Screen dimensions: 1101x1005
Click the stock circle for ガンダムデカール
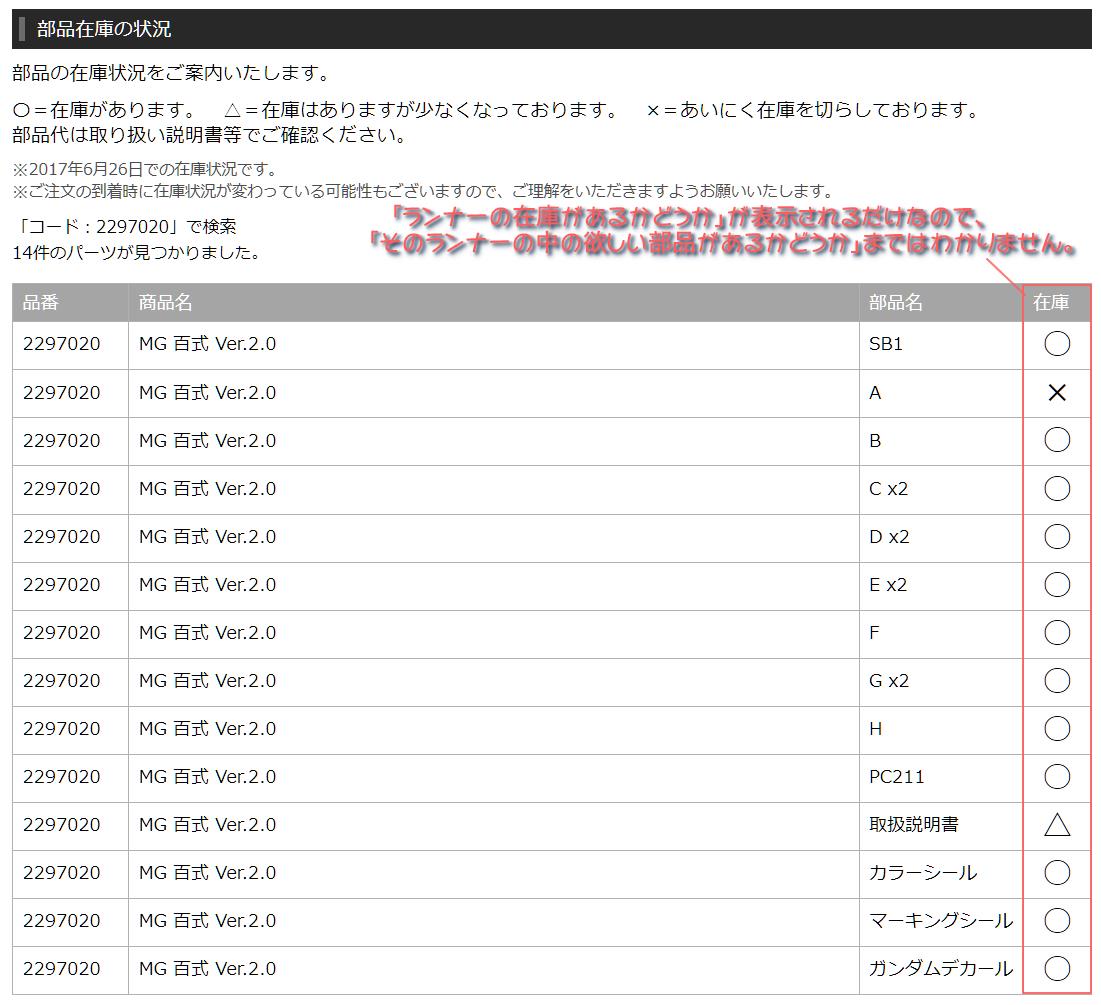1057,968
